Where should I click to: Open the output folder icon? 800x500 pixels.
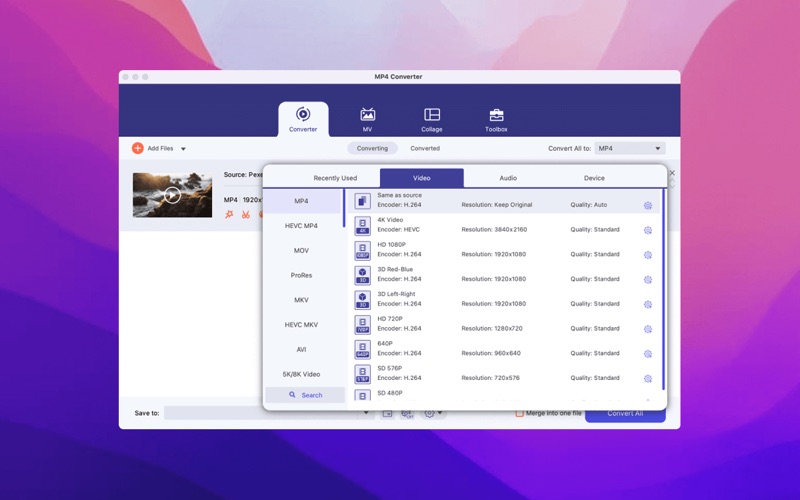(387, 413)
